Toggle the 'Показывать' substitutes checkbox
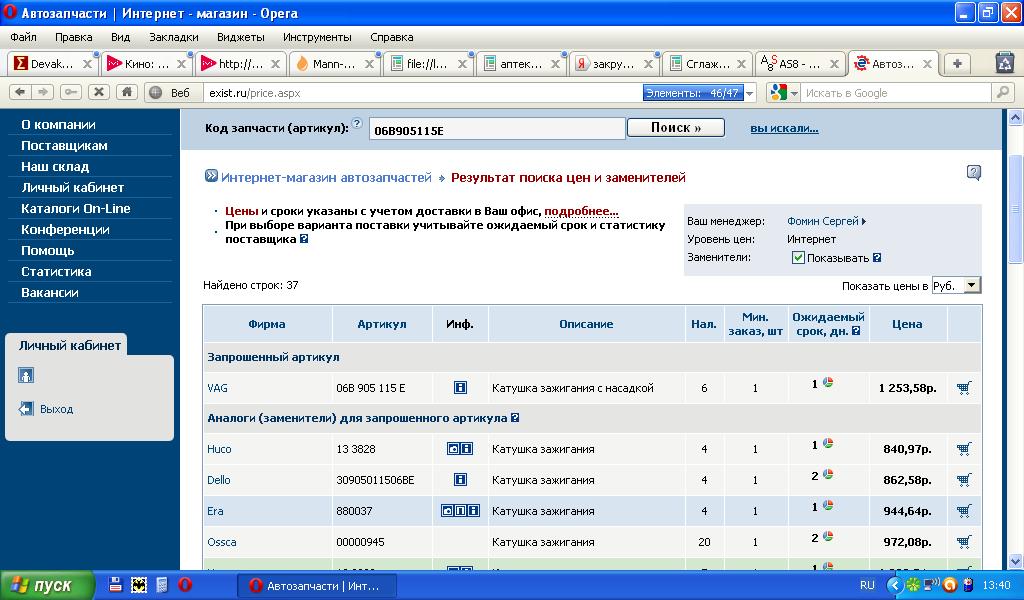 (798, 258)
